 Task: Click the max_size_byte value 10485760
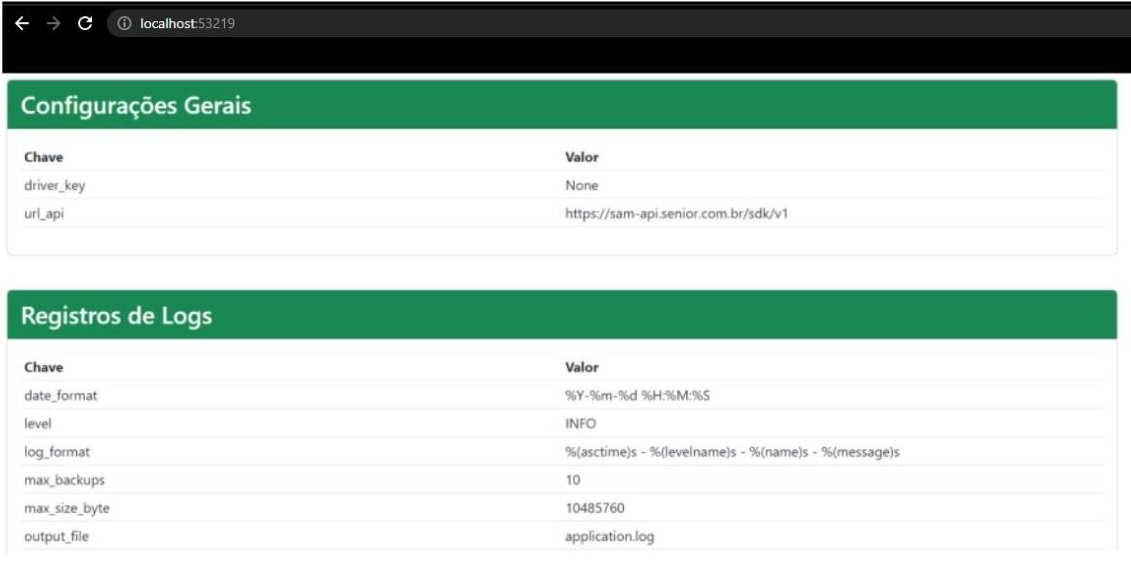coord(595,508)
